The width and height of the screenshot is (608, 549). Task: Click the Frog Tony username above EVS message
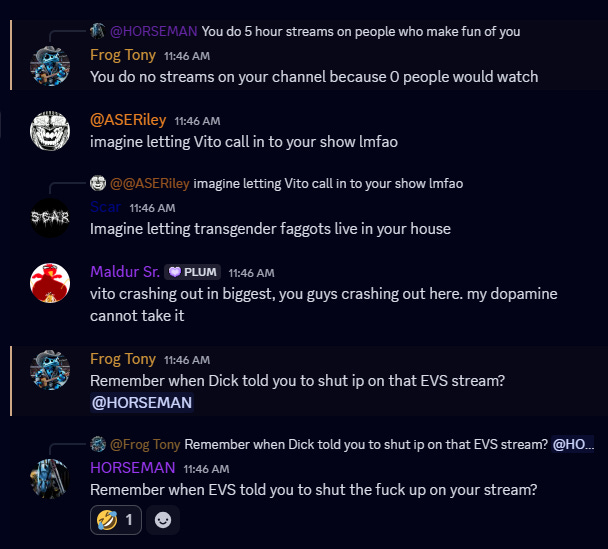pos(123,359)
